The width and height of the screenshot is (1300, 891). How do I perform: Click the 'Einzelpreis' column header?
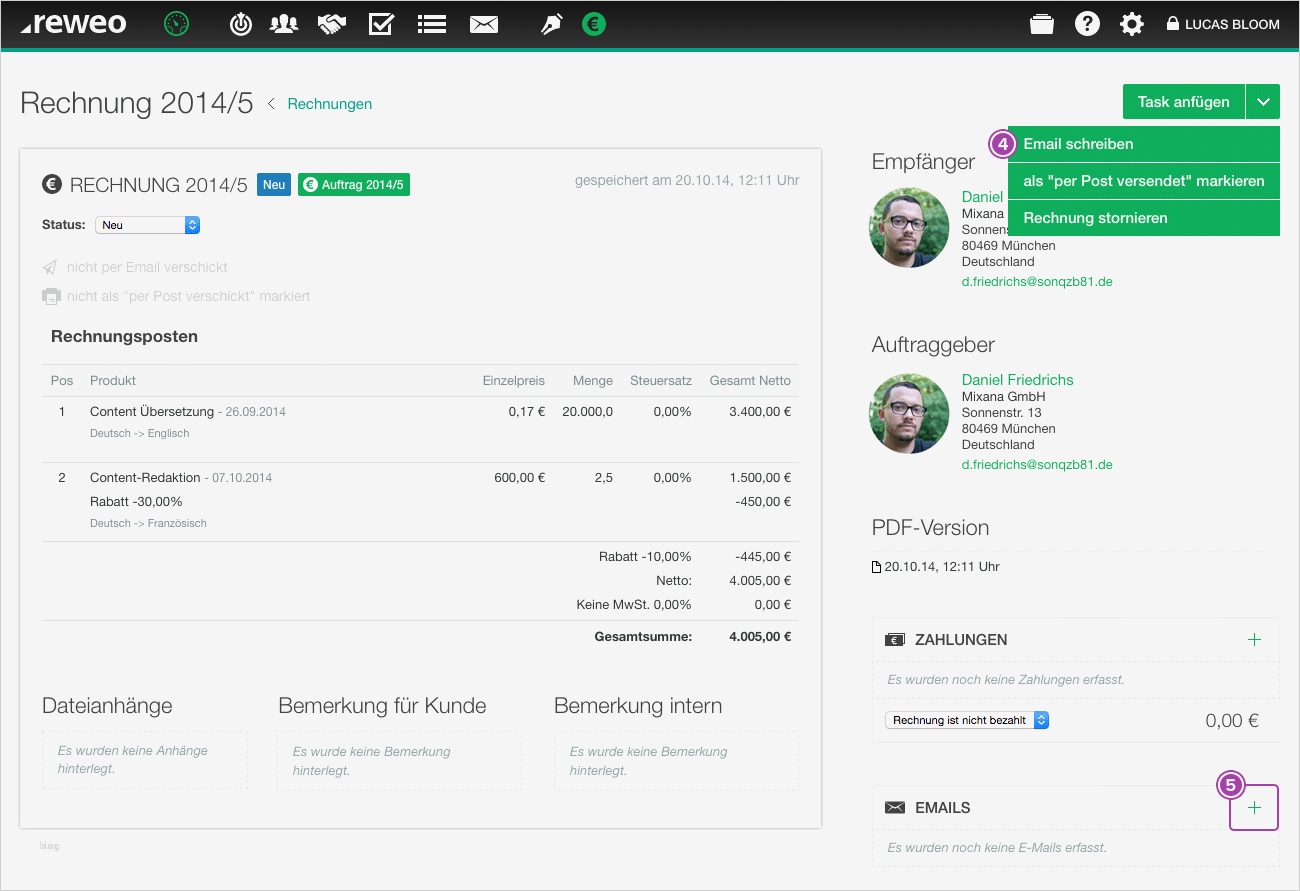[x=514, y=380]
